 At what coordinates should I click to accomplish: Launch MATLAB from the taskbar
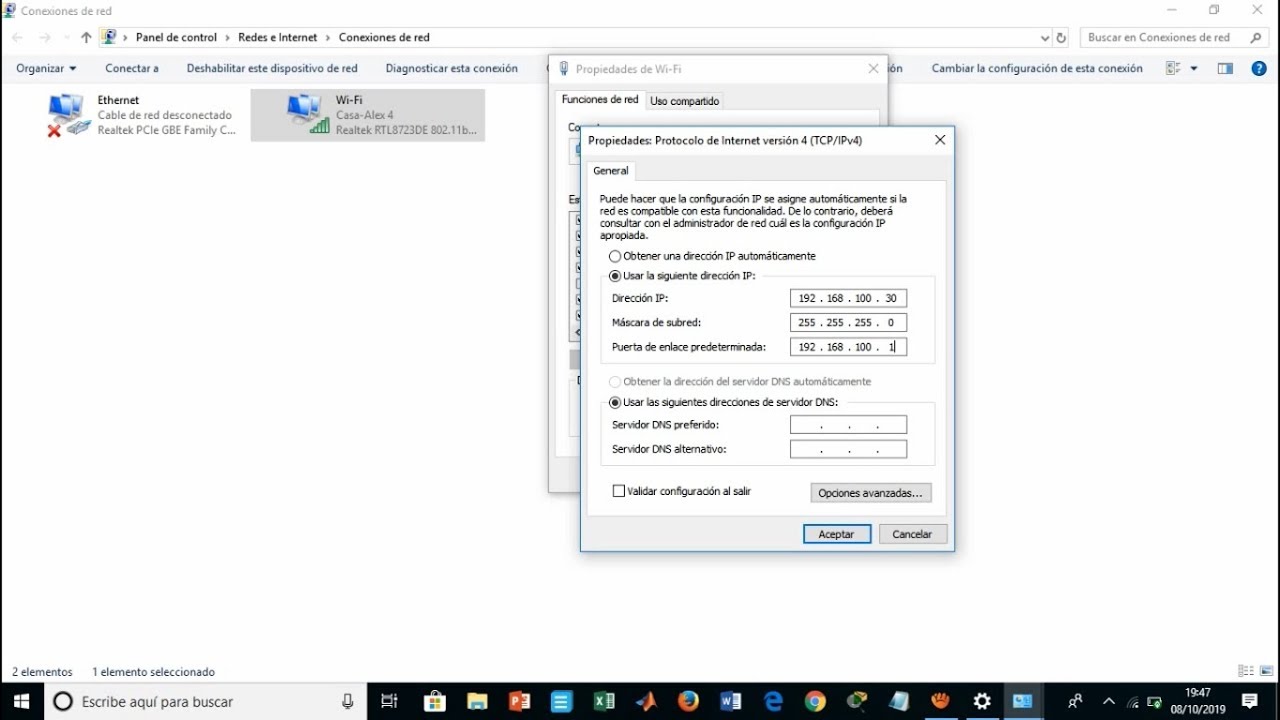(646, 701)
